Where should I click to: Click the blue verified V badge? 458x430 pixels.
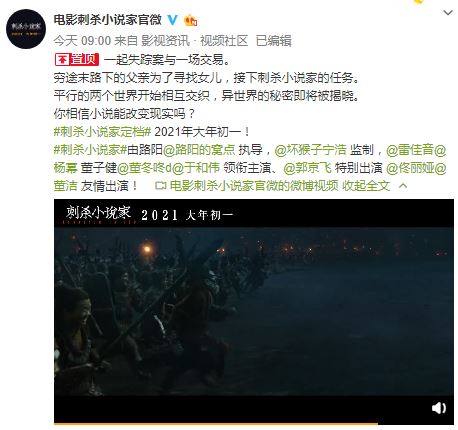click(x=172, y=20)
